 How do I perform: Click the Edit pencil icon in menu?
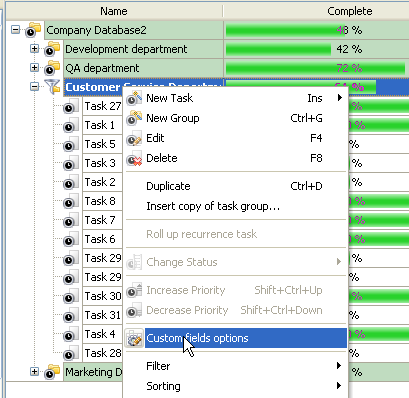point(134,138)
